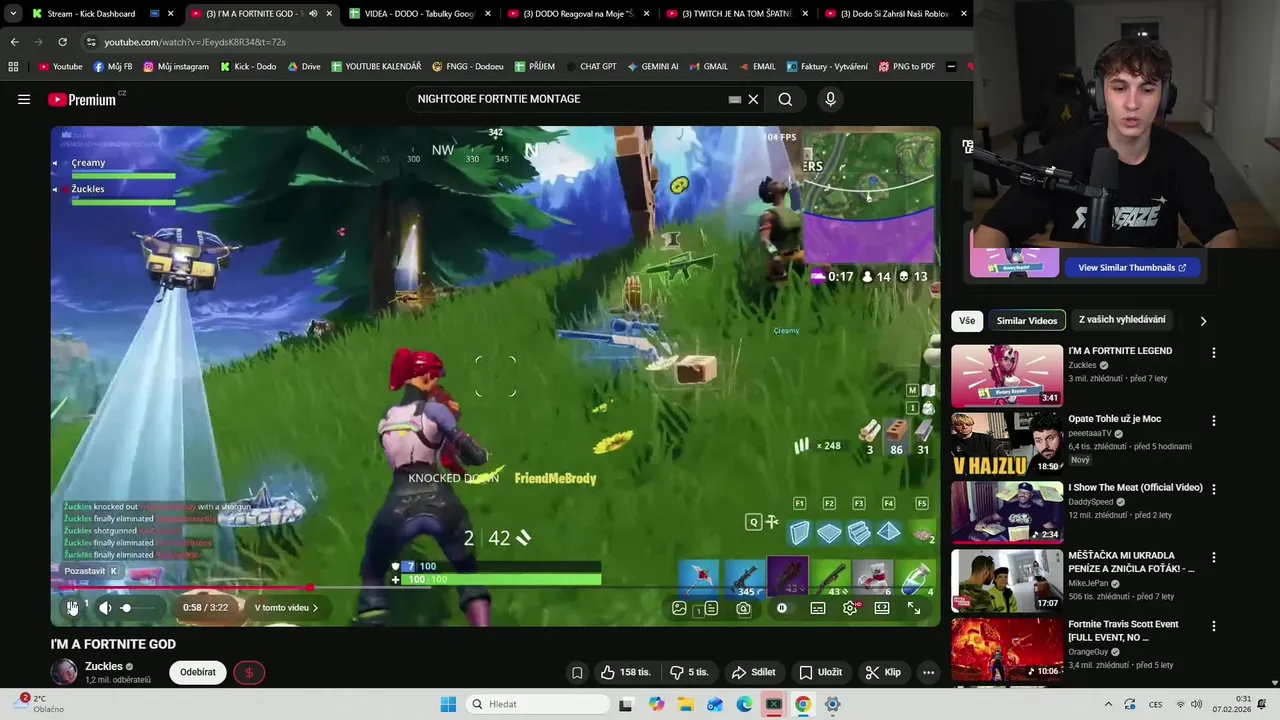Seek on the red video progress bar
This screenshot has width=1280, height=720.
(495, 587)
